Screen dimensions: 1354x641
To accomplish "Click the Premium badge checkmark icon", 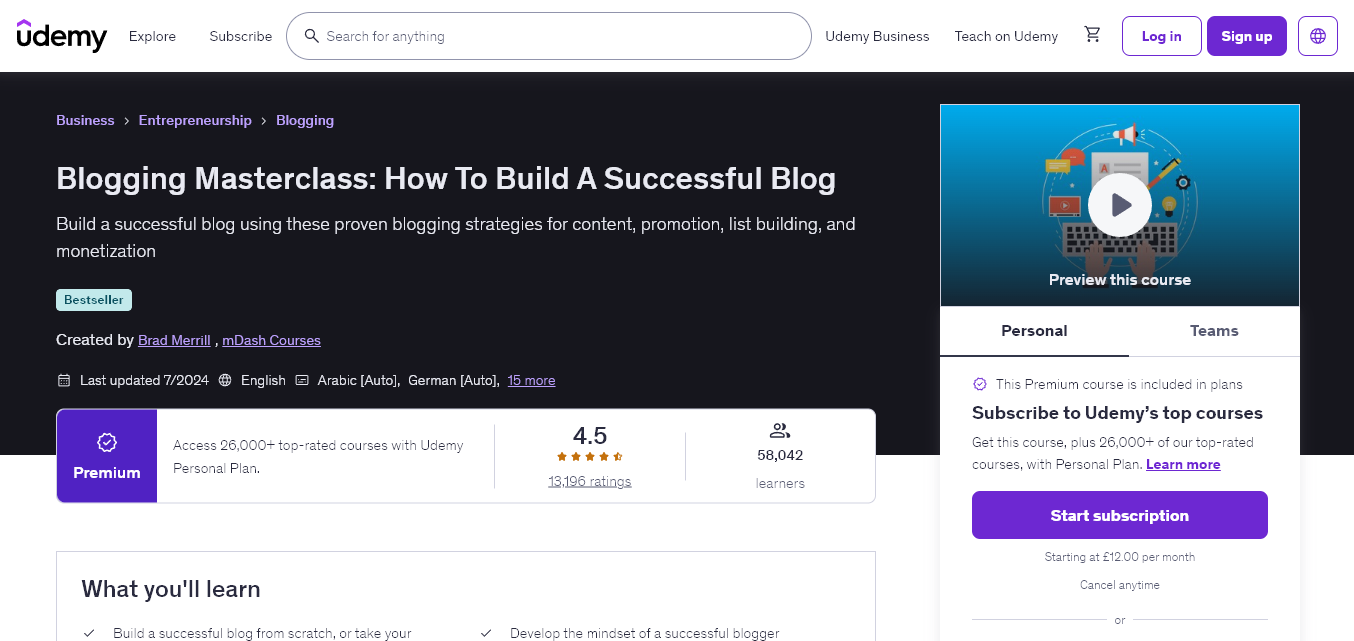I will click(107, 442).
